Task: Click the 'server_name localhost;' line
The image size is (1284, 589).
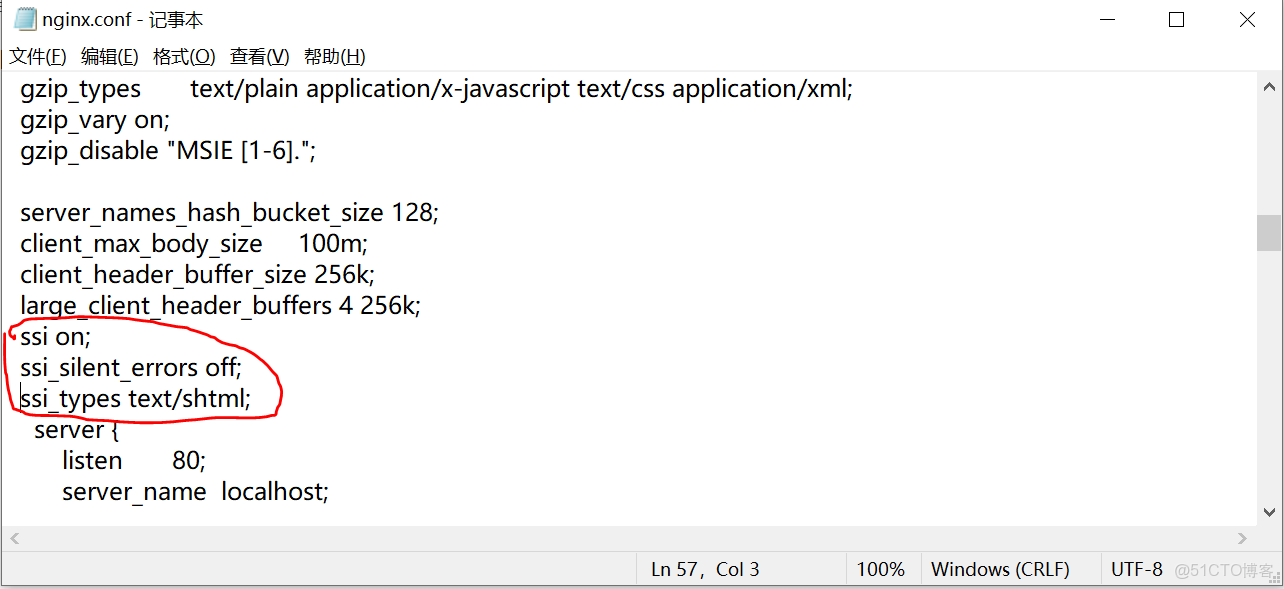Action: (x=194, y=492)
